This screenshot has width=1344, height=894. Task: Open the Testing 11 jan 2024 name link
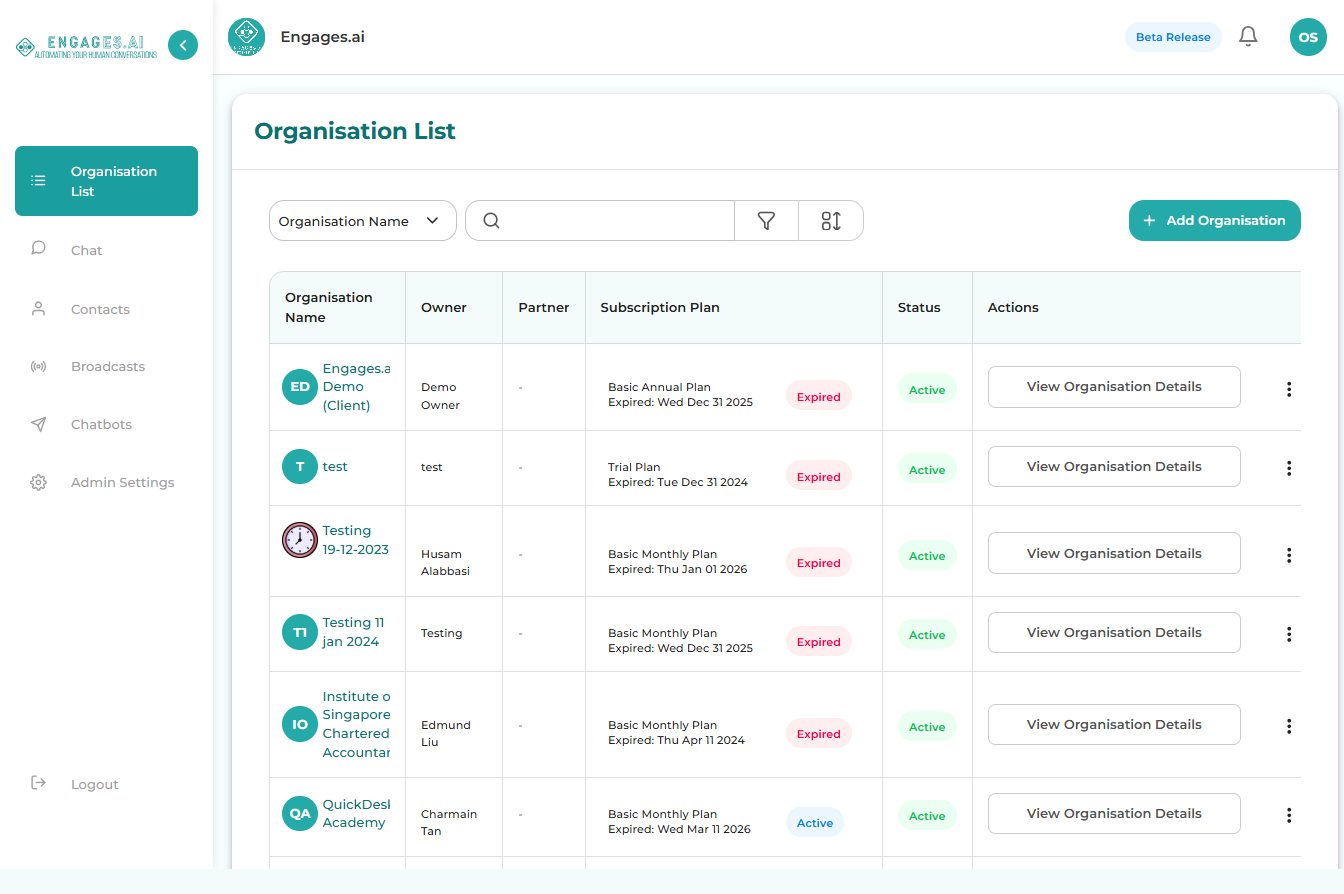pos(353,632)
